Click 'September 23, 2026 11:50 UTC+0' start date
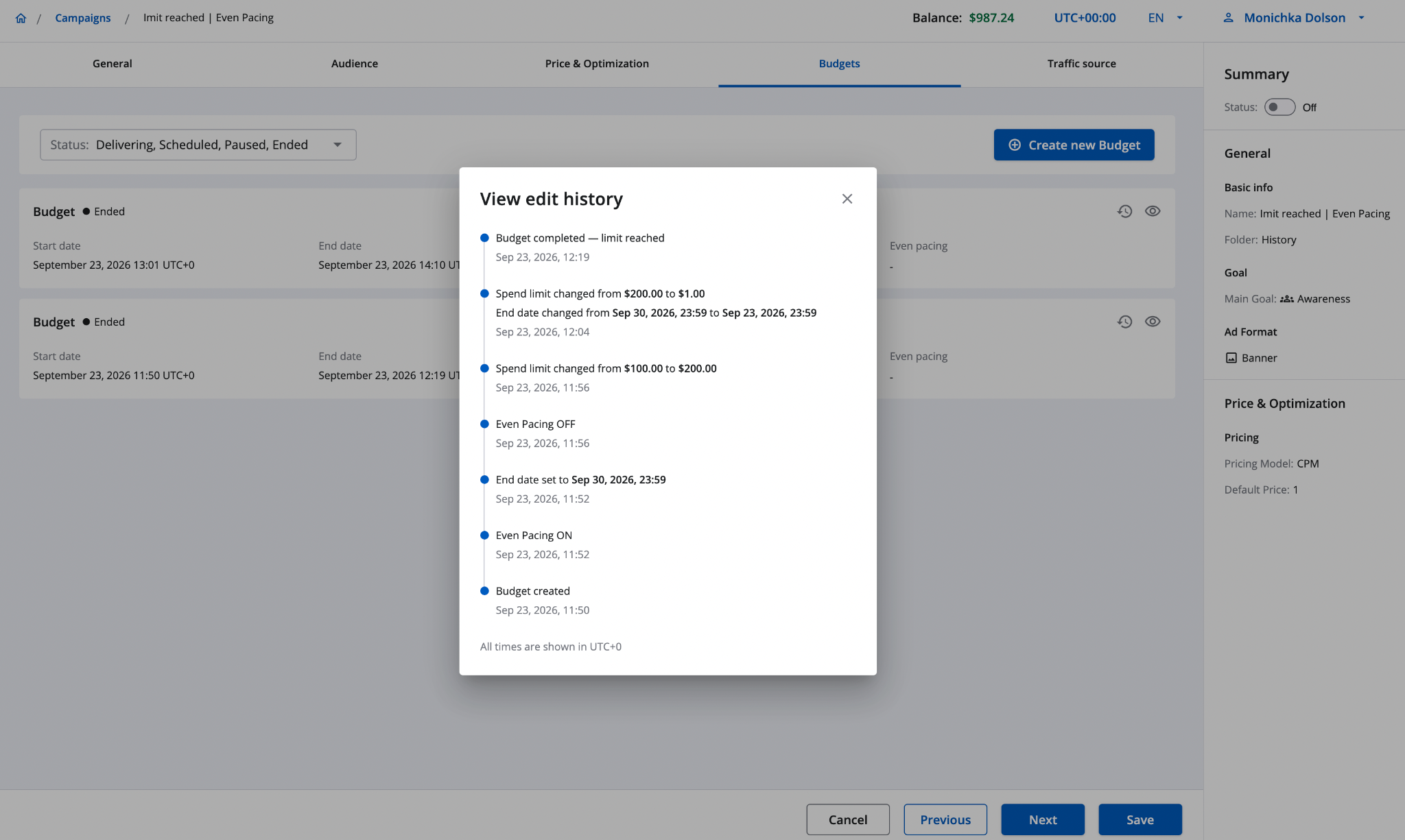The image size is (1405, 840). (x=114, y=375)
